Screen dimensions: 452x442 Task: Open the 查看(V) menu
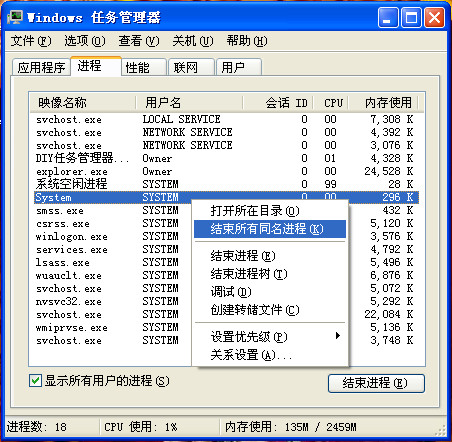point(139,41)
